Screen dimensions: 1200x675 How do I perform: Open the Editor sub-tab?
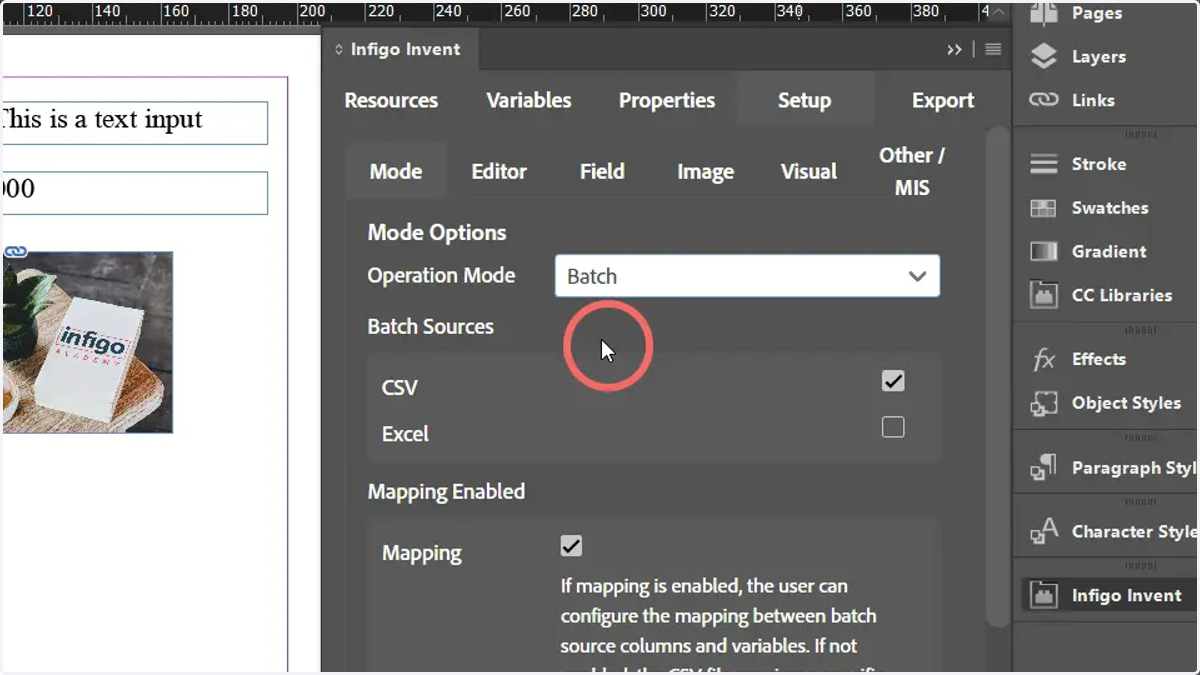pyautogui.click(x=499, y=171)
